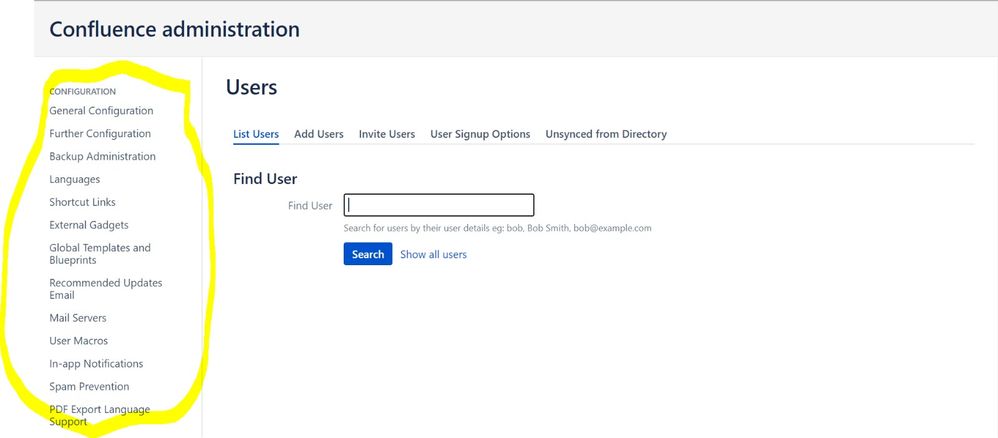Open Unsynced from Directory tab
This screenshot has width=998, height=438.
(x=606, y=134)
